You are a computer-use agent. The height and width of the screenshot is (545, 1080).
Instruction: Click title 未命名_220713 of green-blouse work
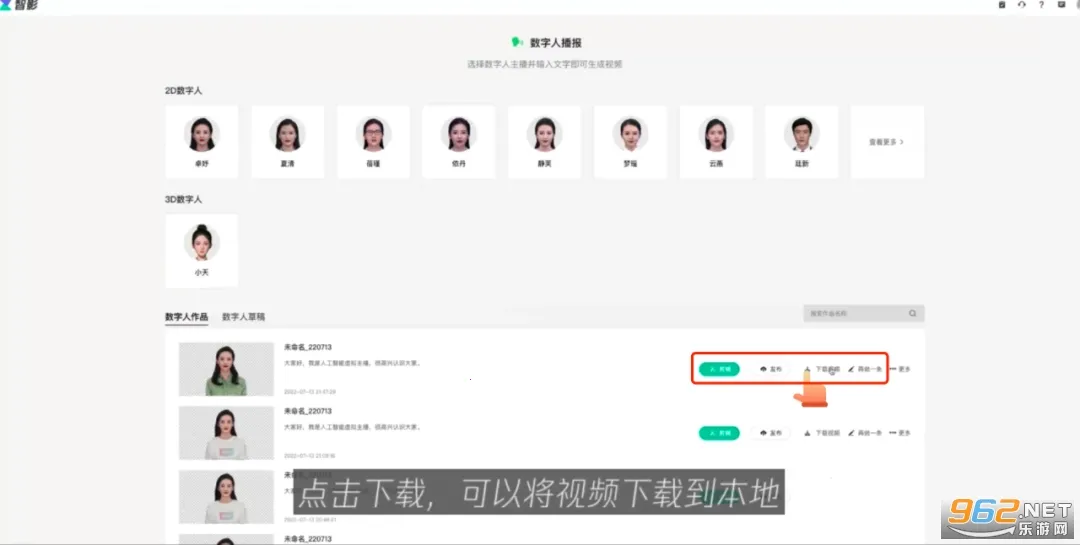tap(308, 347)
